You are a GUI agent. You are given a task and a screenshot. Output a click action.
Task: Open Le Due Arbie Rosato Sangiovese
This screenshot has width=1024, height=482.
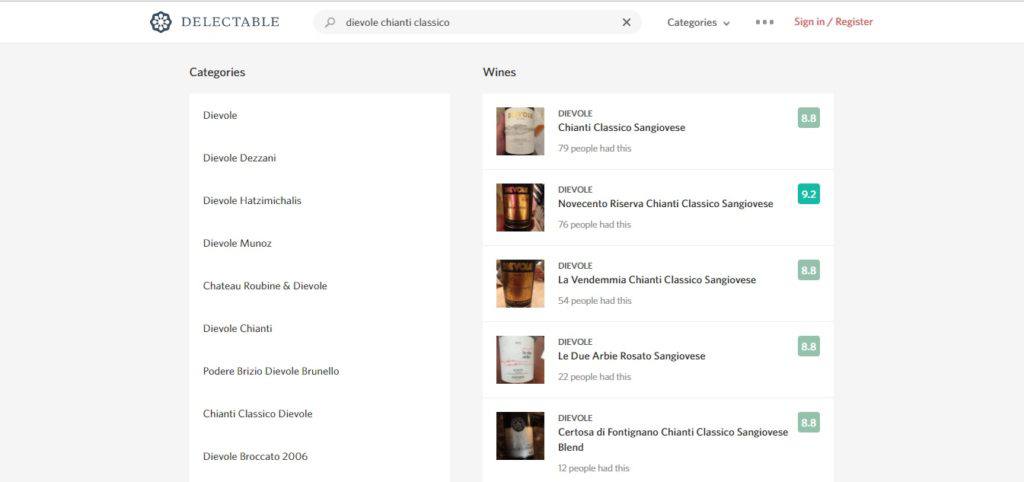(x=632, y=356)
